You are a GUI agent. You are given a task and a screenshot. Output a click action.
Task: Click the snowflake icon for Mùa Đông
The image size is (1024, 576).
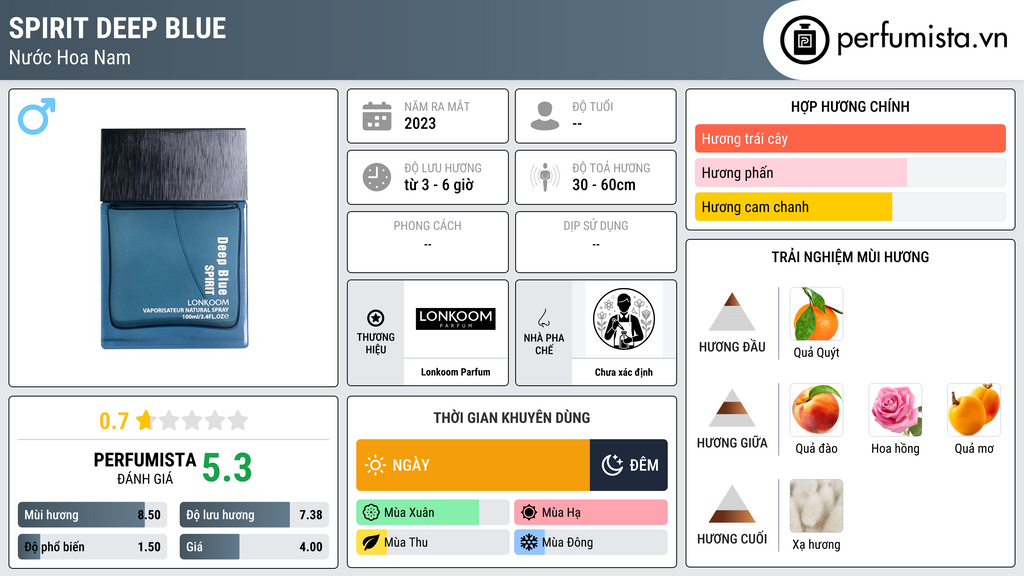pyautogui.click(x=528, y=542)
